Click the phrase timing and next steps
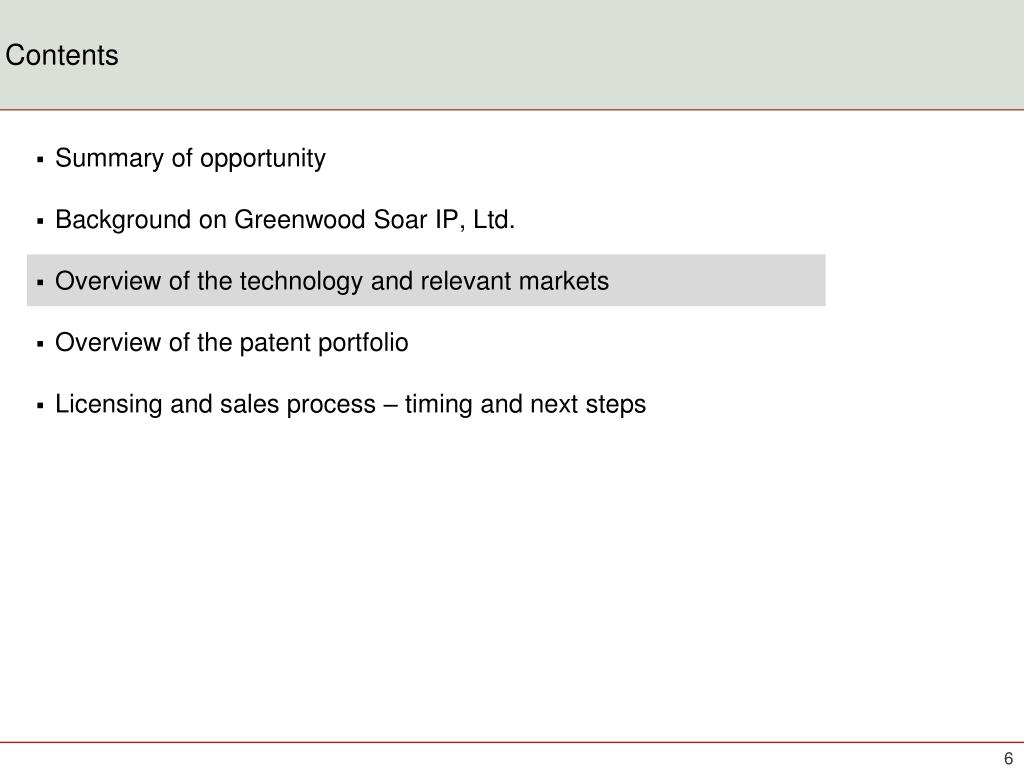The image size is (1024, 768). tap(525, 404)
